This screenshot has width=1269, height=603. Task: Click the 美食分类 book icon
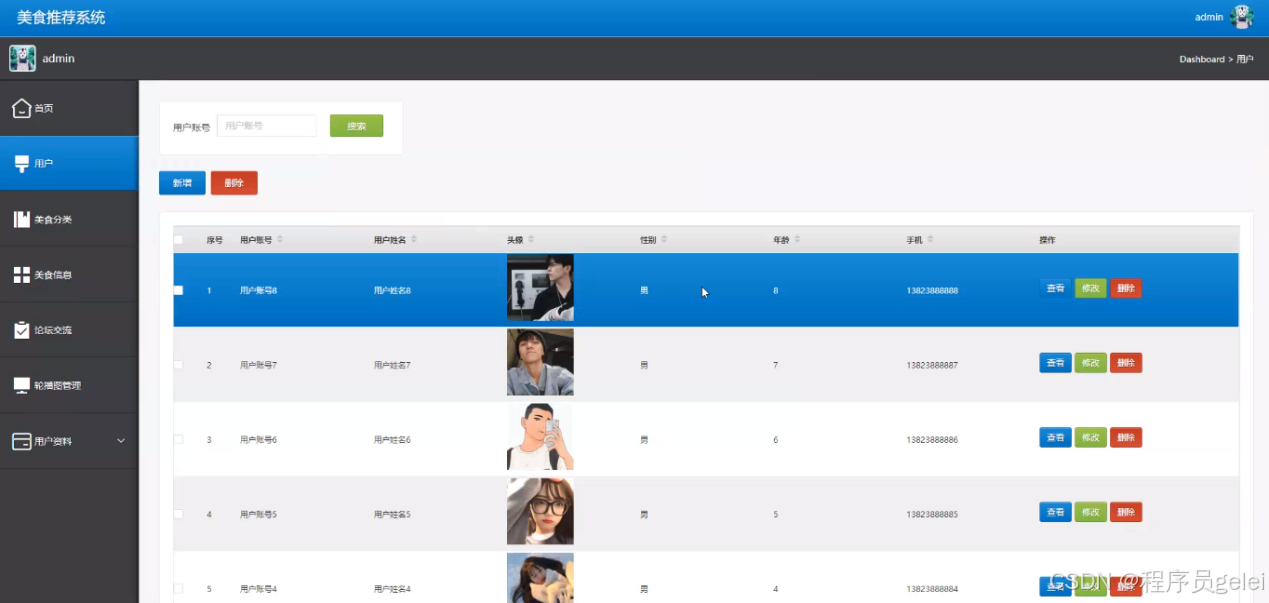point(21,219)
